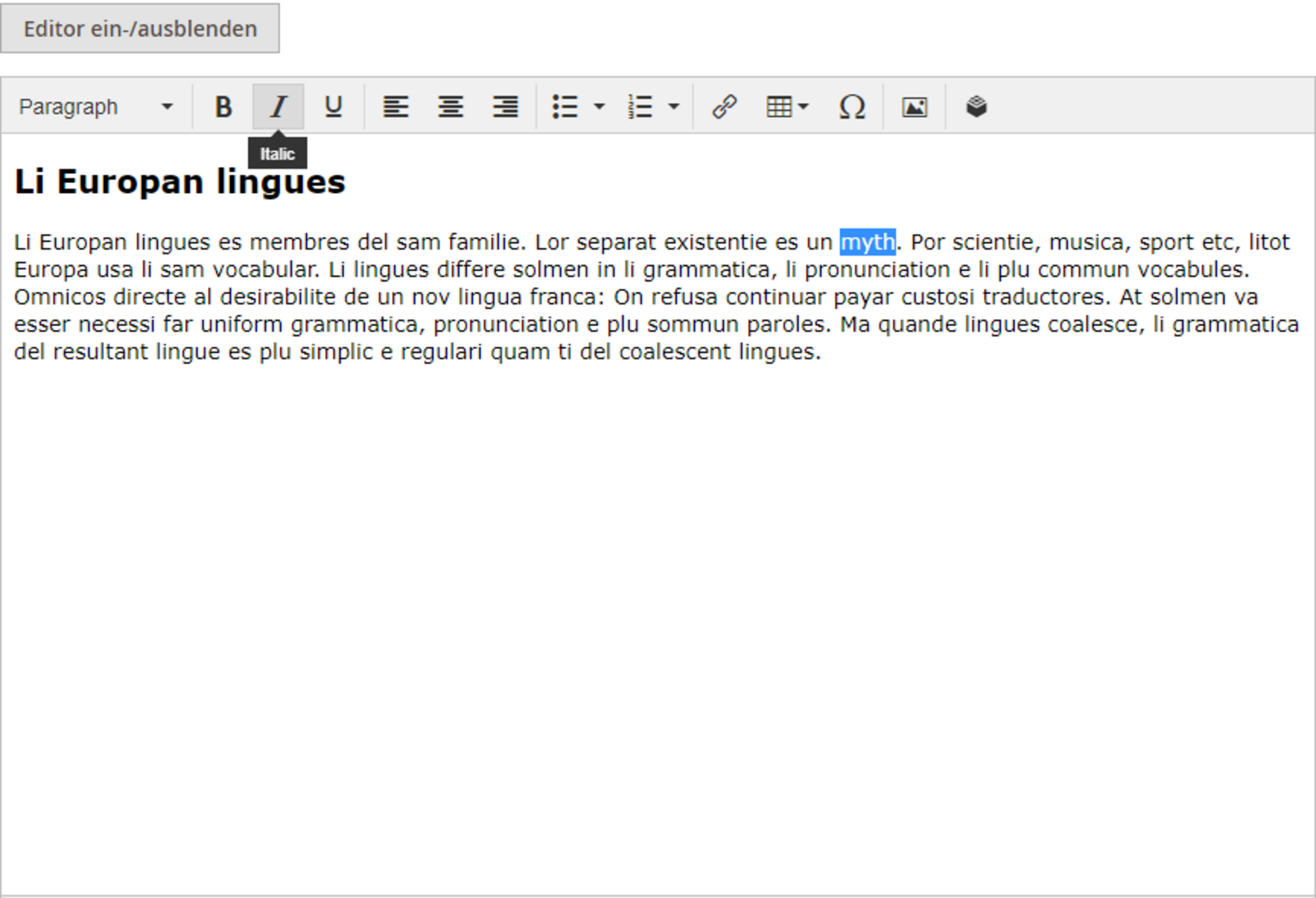Center align the text
Screen dimensions: 1316x898
pos(451,106)
